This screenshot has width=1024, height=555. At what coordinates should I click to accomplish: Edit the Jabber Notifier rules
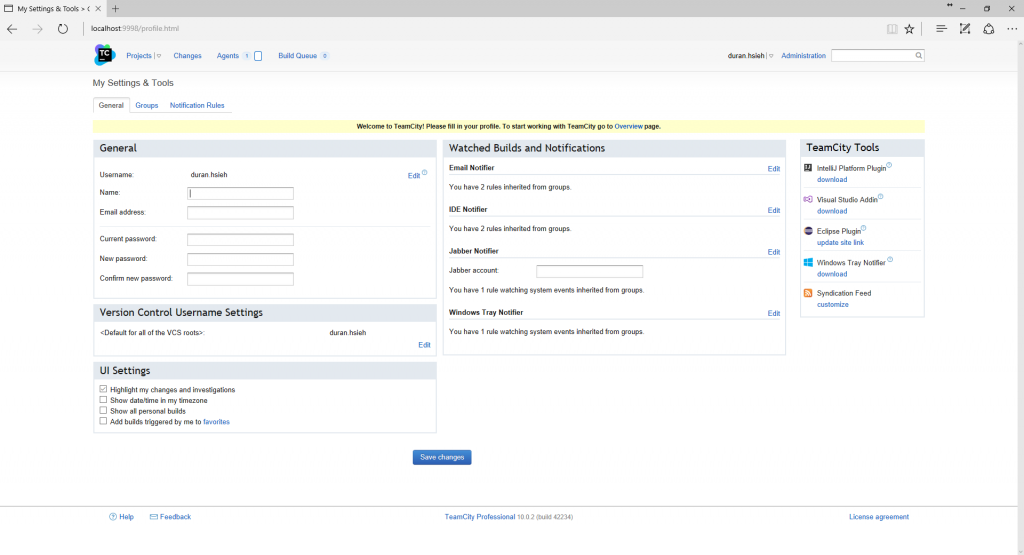774,252
